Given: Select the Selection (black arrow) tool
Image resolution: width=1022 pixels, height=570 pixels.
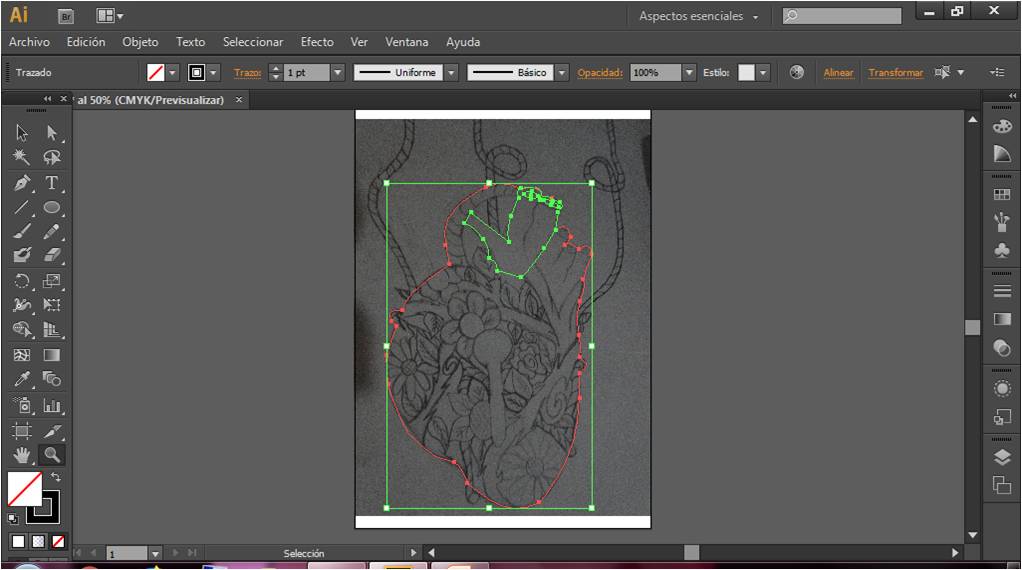Looking at the screenshot, I should [22, 133].
